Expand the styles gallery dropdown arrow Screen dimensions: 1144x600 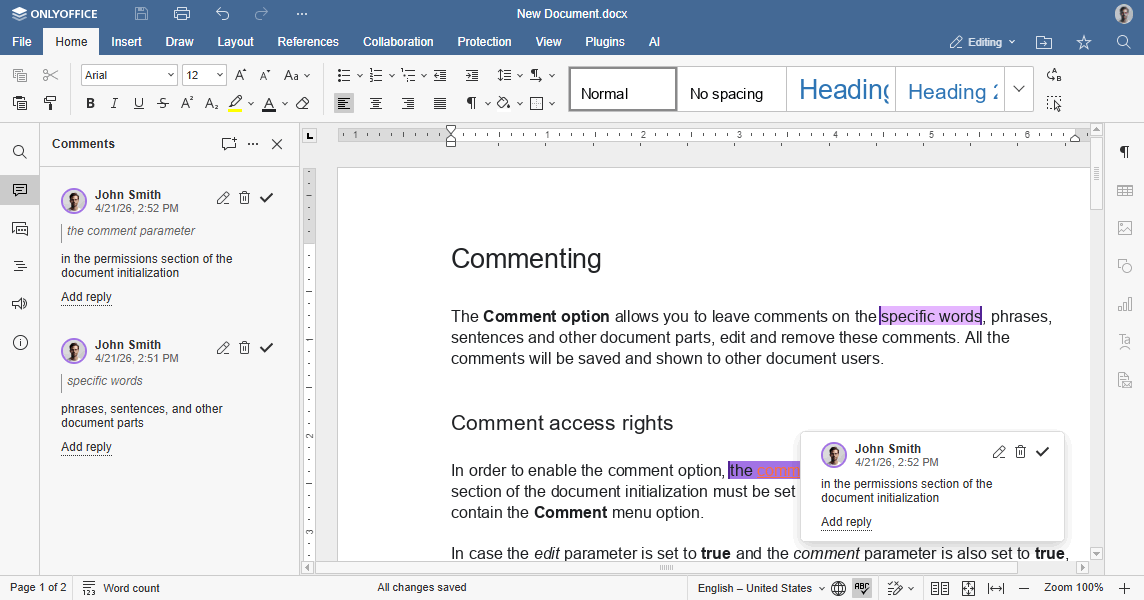click(1019, 89)
